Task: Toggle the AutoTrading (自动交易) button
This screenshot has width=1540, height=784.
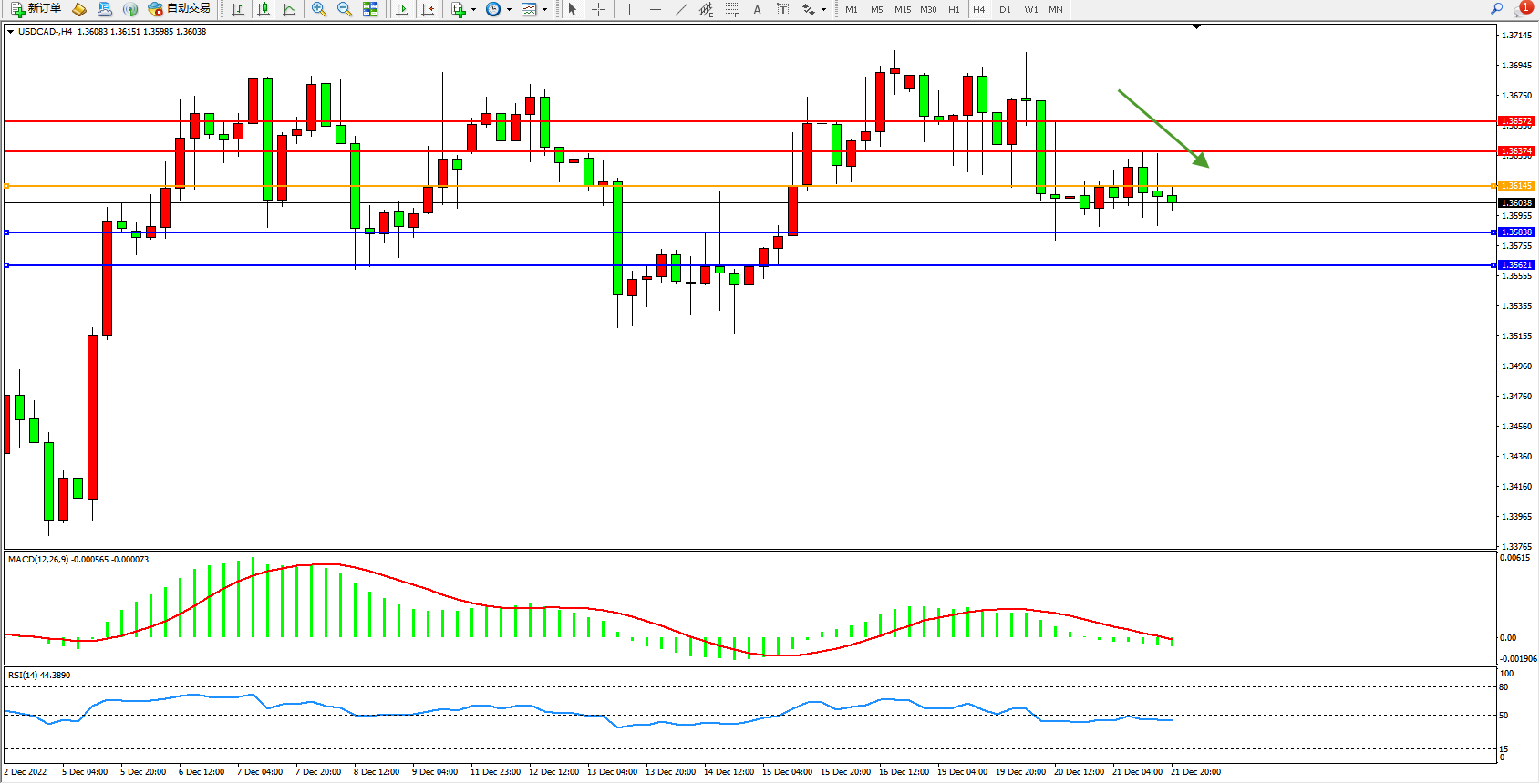Action: click(x=180, y=9)
